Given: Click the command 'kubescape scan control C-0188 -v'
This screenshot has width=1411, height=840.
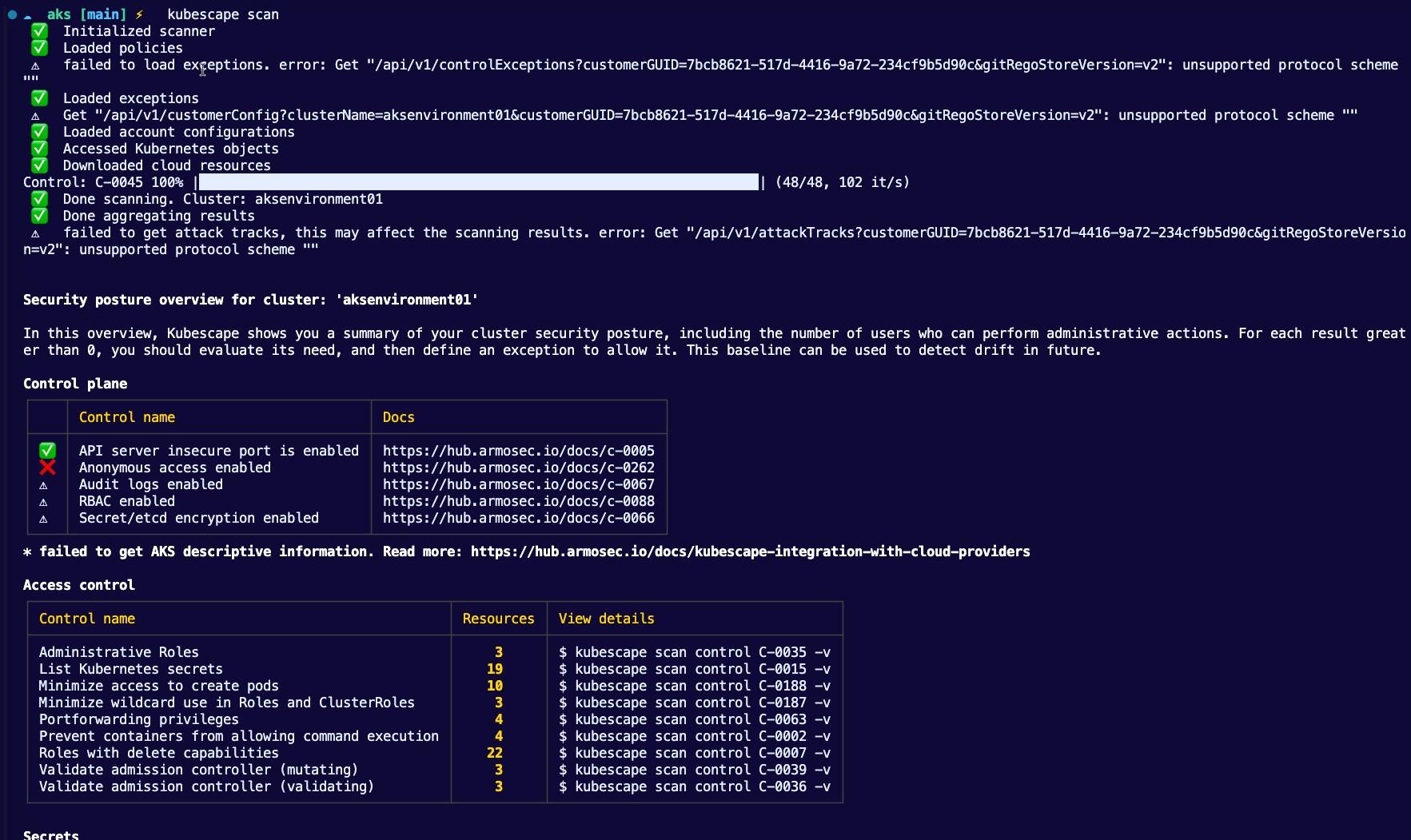Looking at the screenshot, I should coord(703,686).
